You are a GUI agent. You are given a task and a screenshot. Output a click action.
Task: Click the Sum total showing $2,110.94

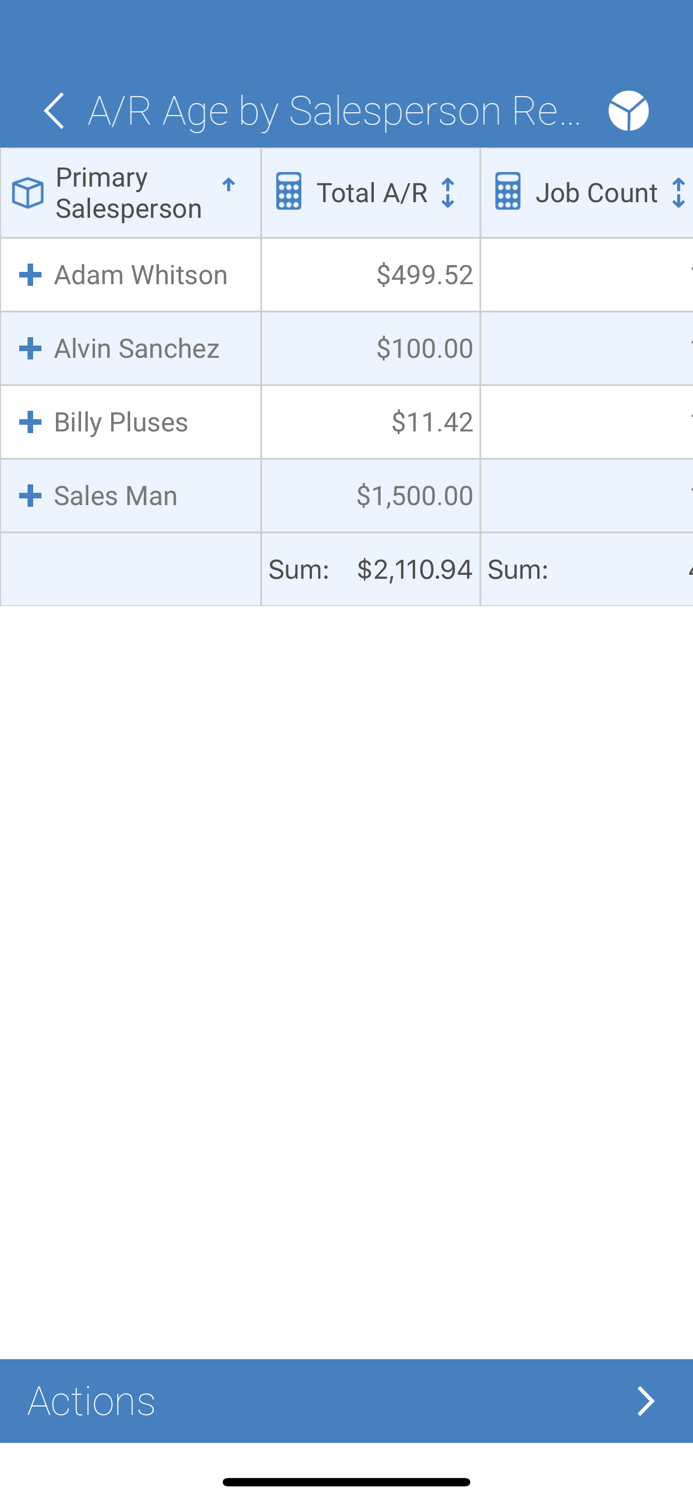pyautogui.click(x=414, y=568)
